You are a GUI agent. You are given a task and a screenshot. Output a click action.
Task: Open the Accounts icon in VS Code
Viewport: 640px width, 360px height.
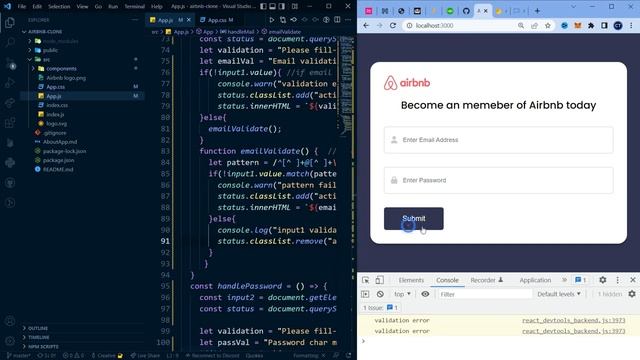pyautogui.click(x=10, y=322)
